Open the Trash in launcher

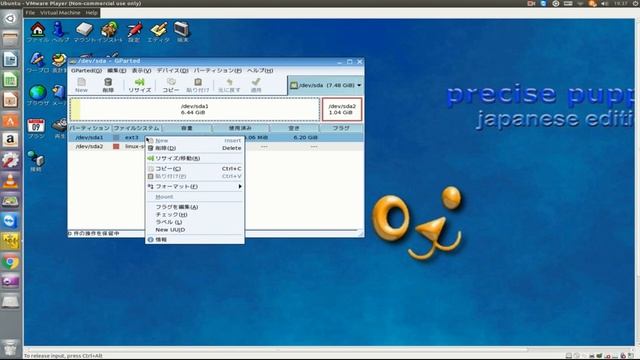10,348
